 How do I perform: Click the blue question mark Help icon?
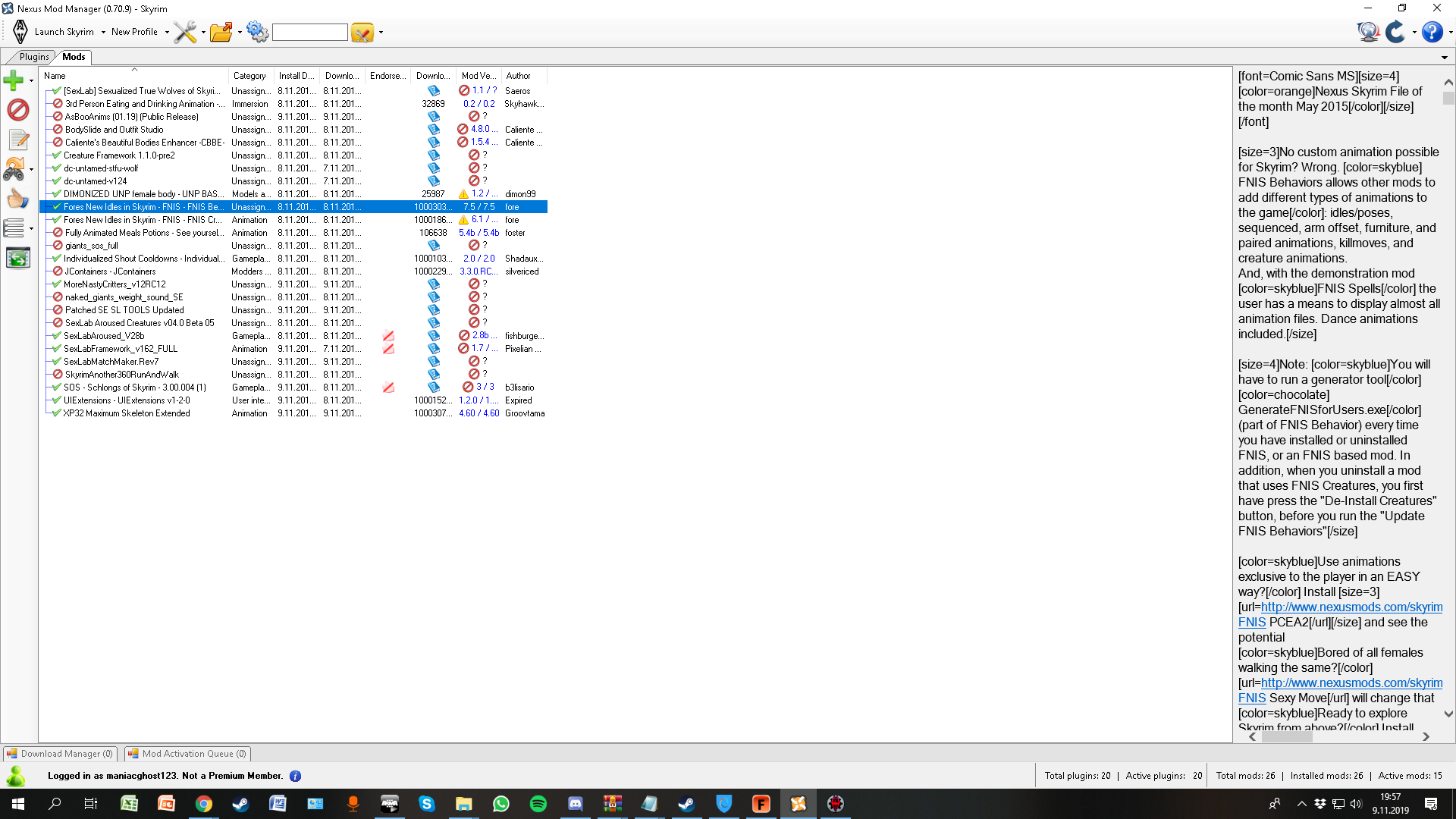1432,32
